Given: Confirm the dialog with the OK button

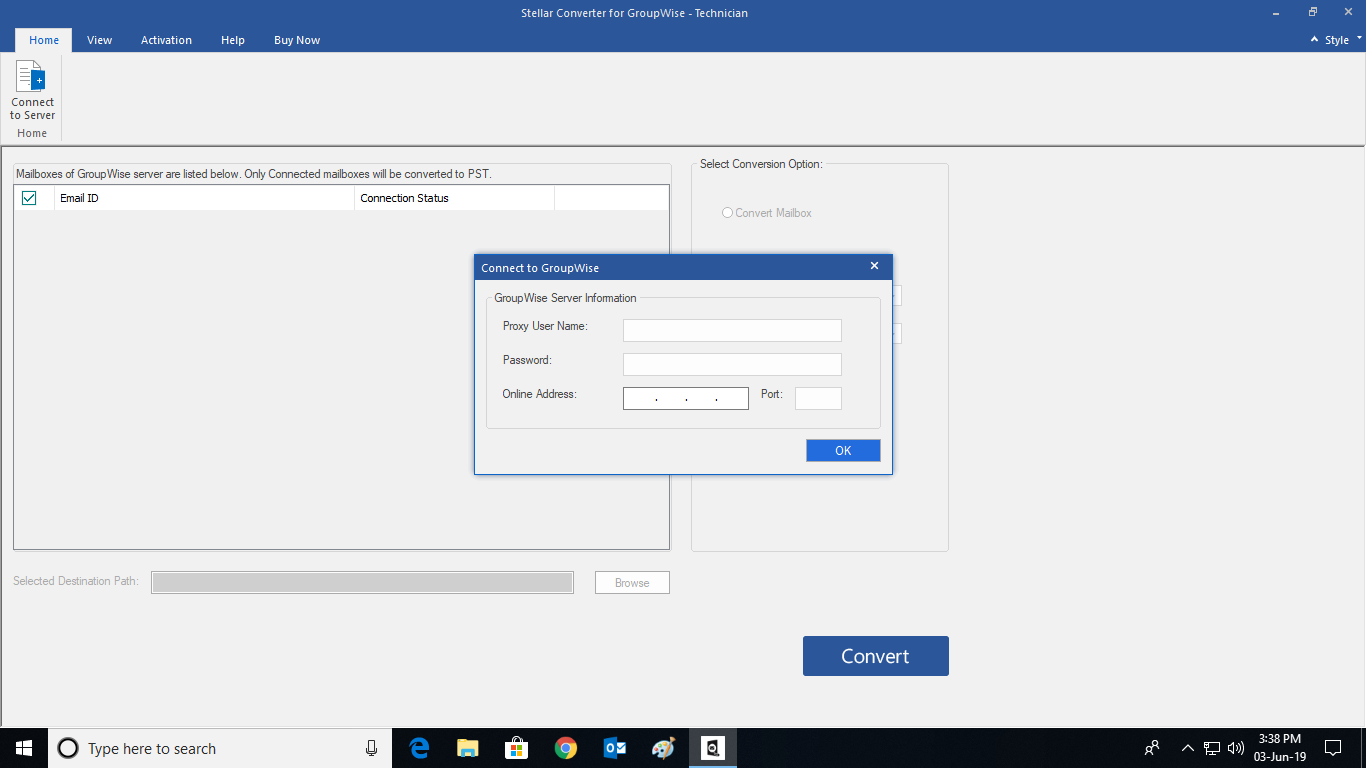Looking at the screenshot, I should click(843, 450).
